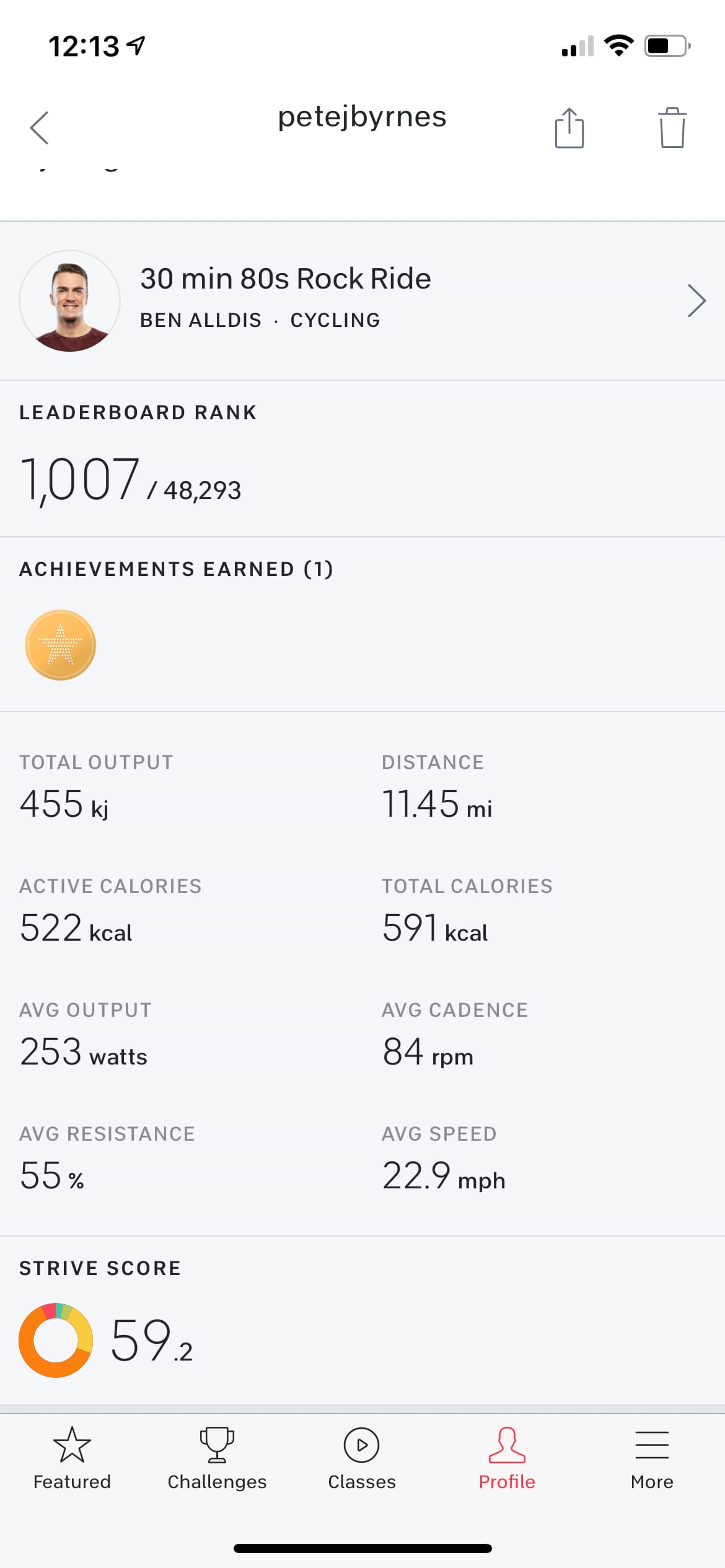Viewport: 725px width, 1568px height.
Task: Expand ride details with right chevron
Action: point(696,301)
